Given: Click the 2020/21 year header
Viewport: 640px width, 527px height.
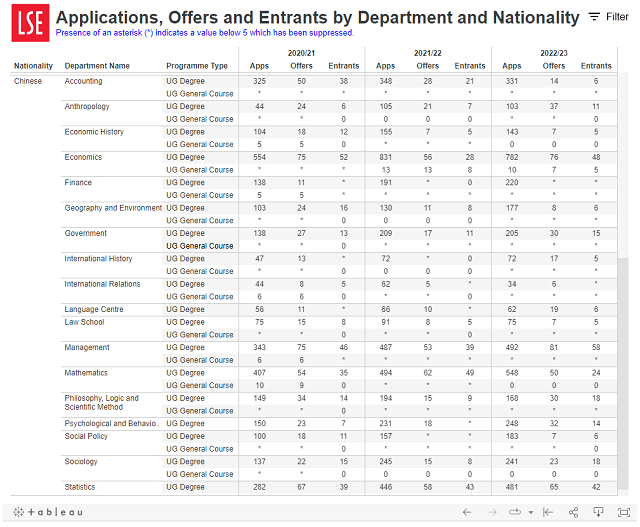Looking at the screenshot, I should [x=301, y=53].
